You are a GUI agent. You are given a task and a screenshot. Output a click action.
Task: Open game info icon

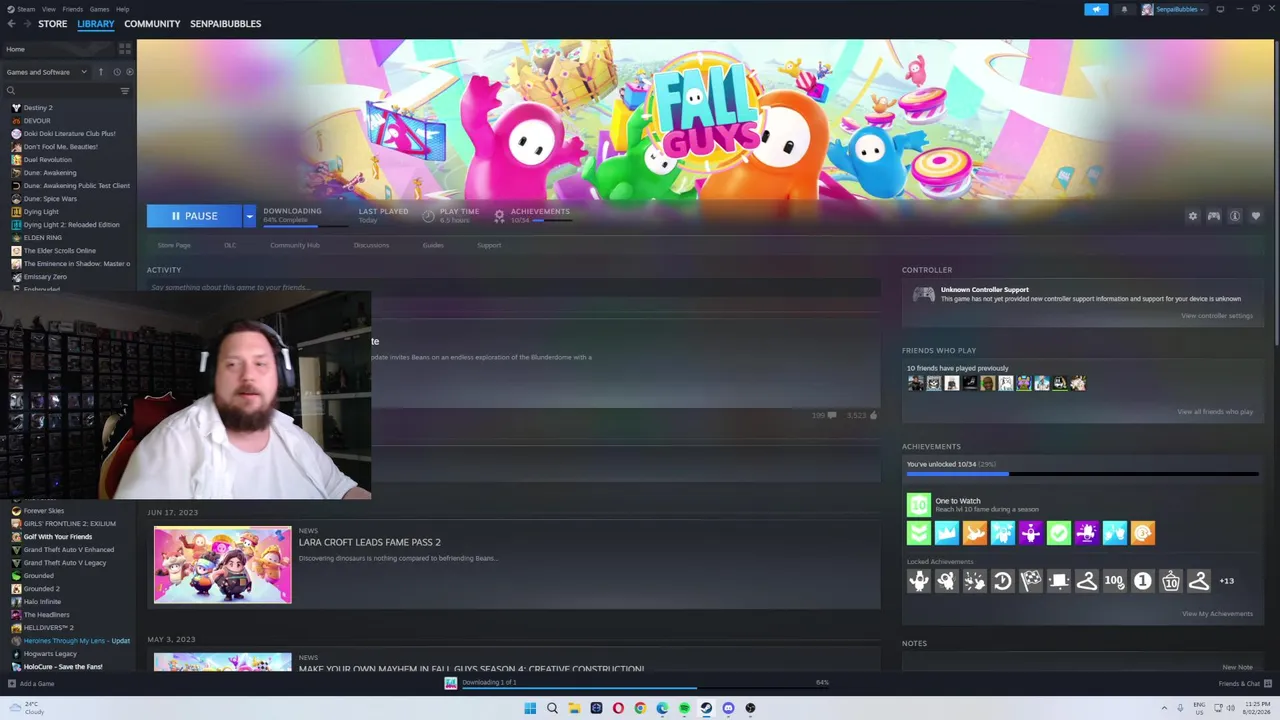pos(1235,216)
